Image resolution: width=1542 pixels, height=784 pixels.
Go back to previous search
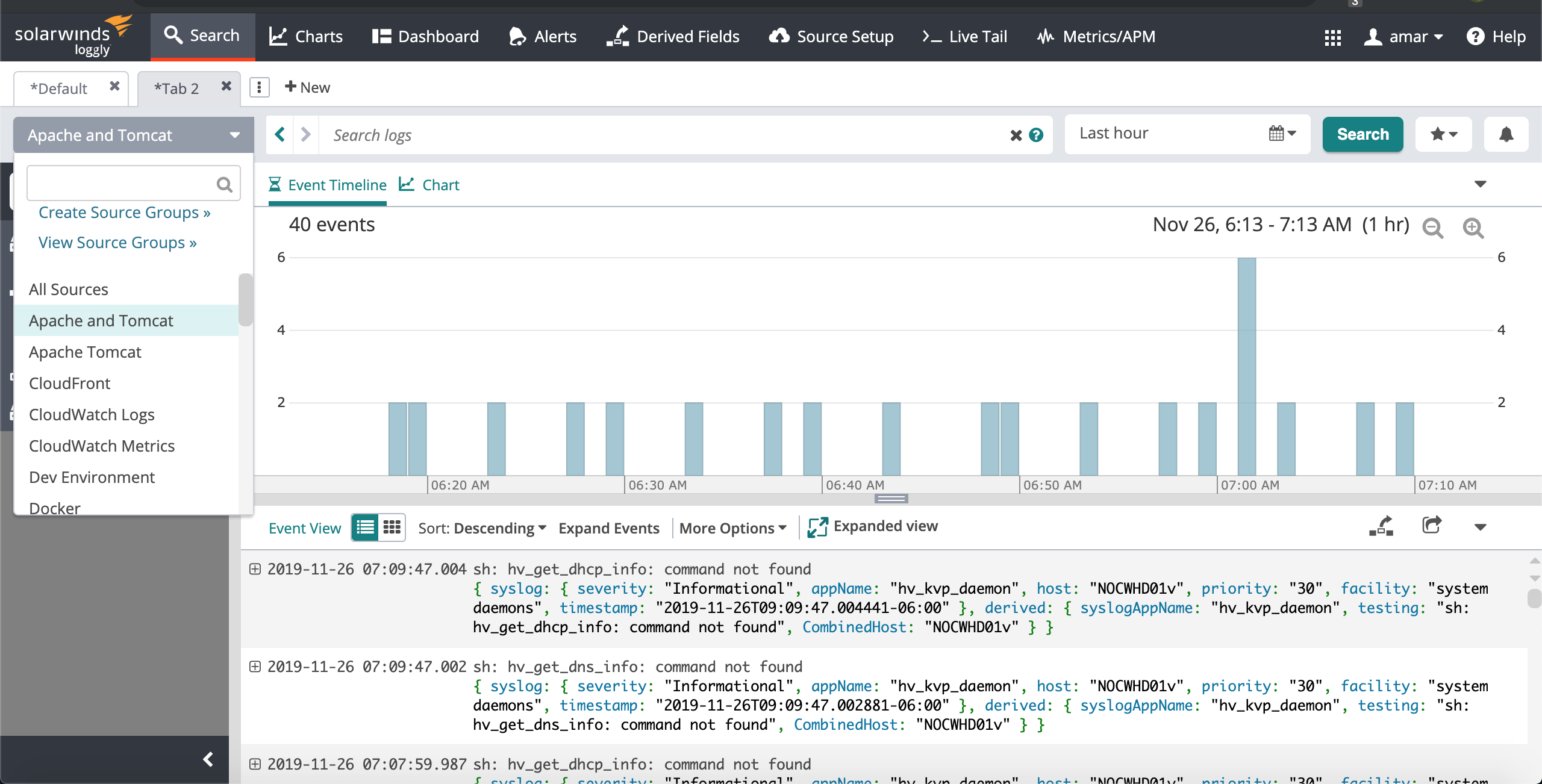click(x=280, y=134)
